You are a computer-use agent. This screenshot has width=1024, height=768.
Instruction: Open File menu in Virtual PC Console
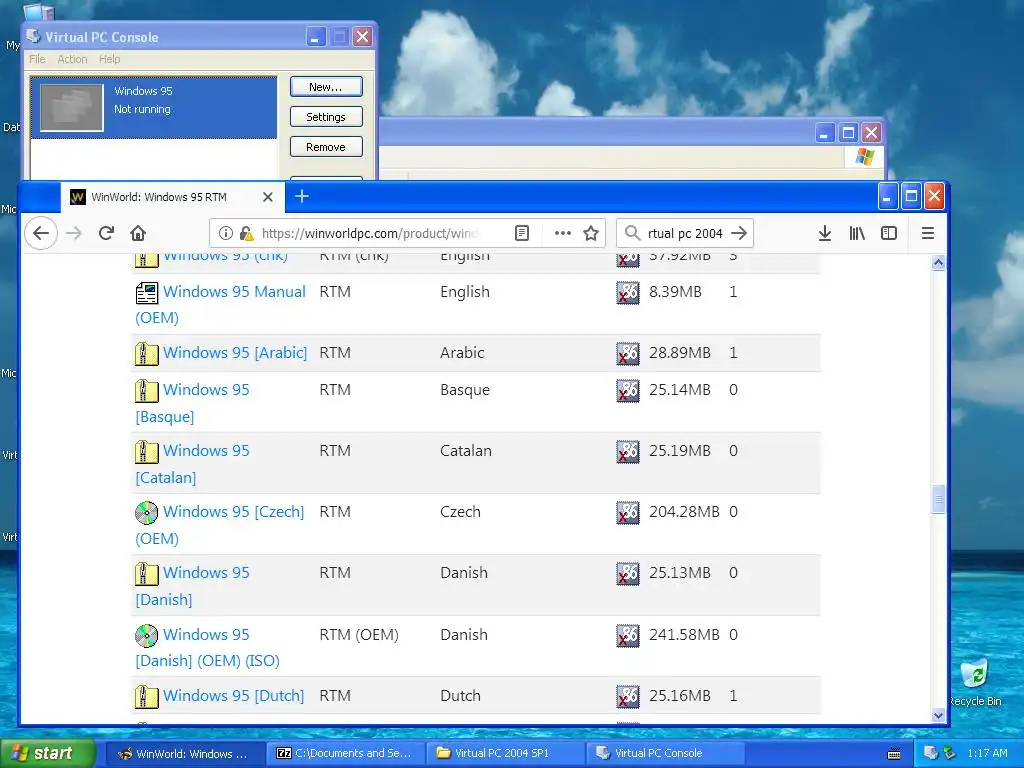click(x=37, y=59)
